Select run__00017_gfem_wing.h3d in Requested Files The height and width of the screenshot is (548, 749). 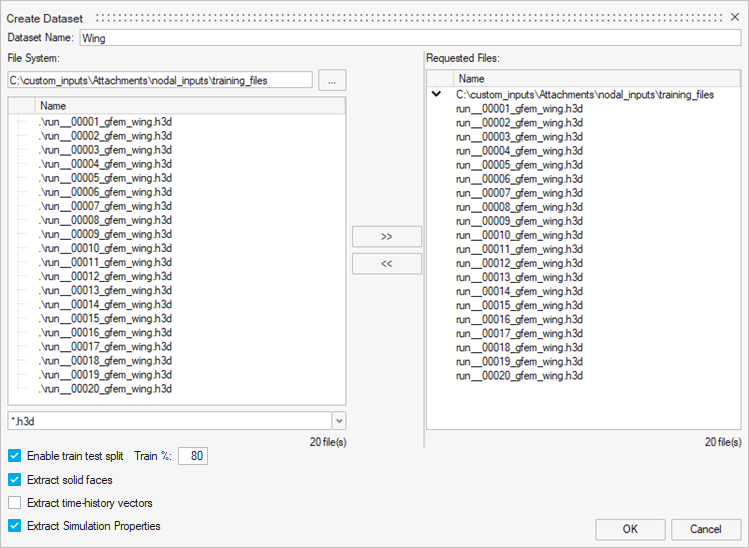point(519,333)
